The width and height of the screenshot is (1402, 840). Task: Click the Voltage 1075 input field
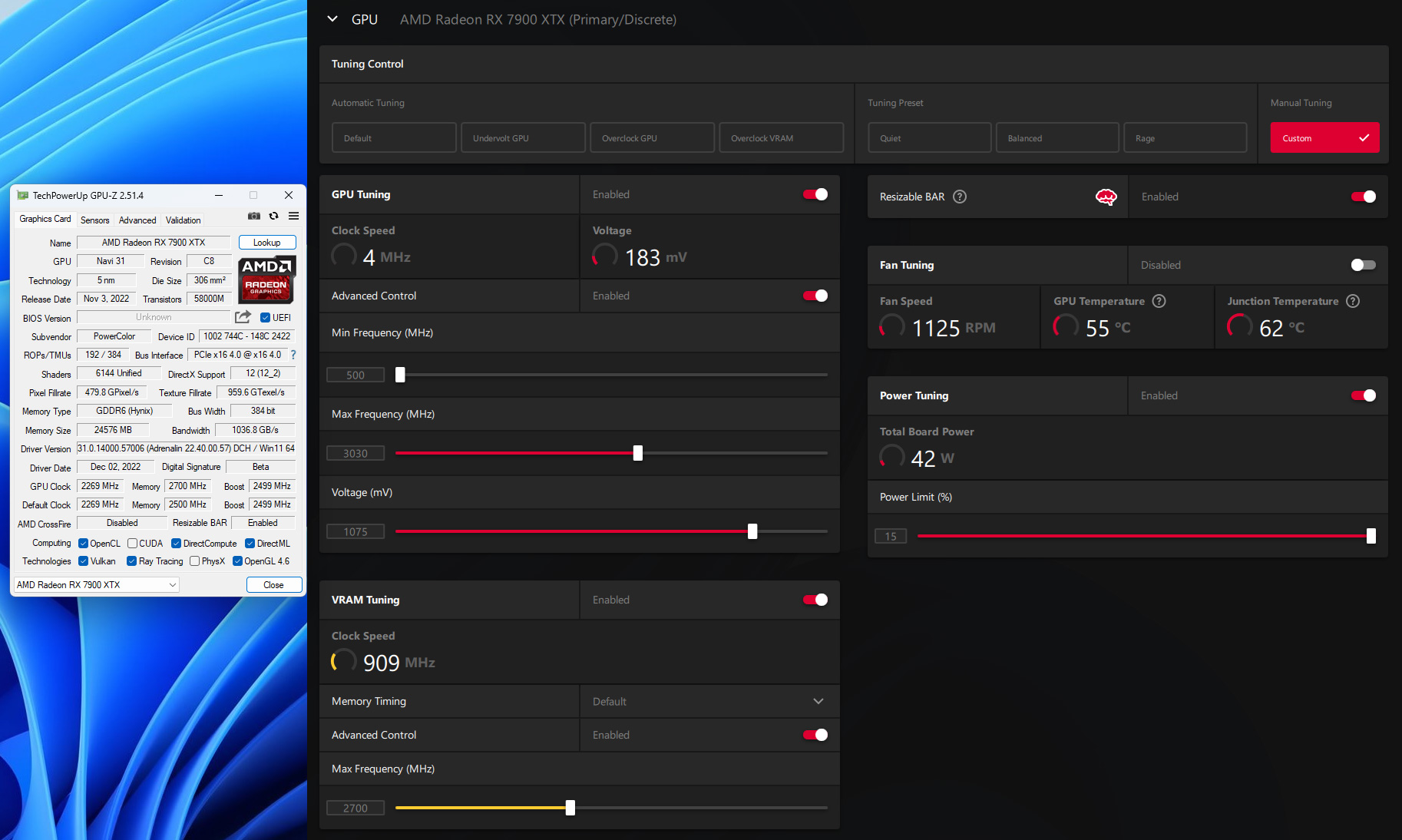[355, 531]
